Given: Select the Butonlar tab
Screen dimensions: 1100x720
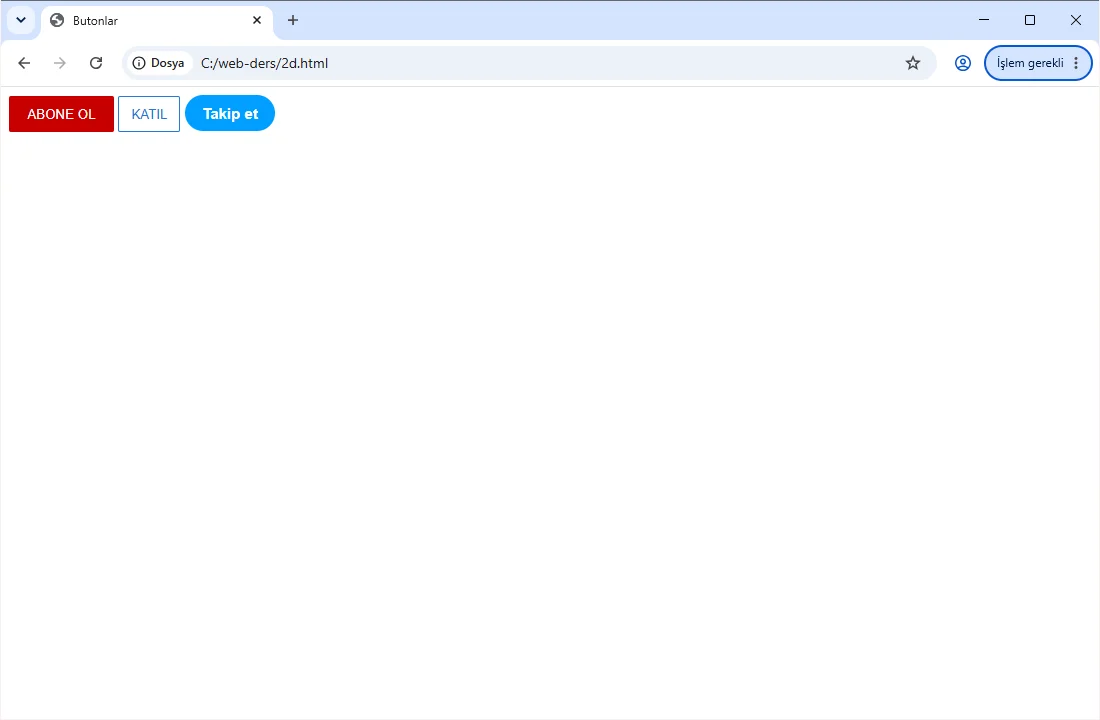Looking at the screenshot, I should point(157,21).
